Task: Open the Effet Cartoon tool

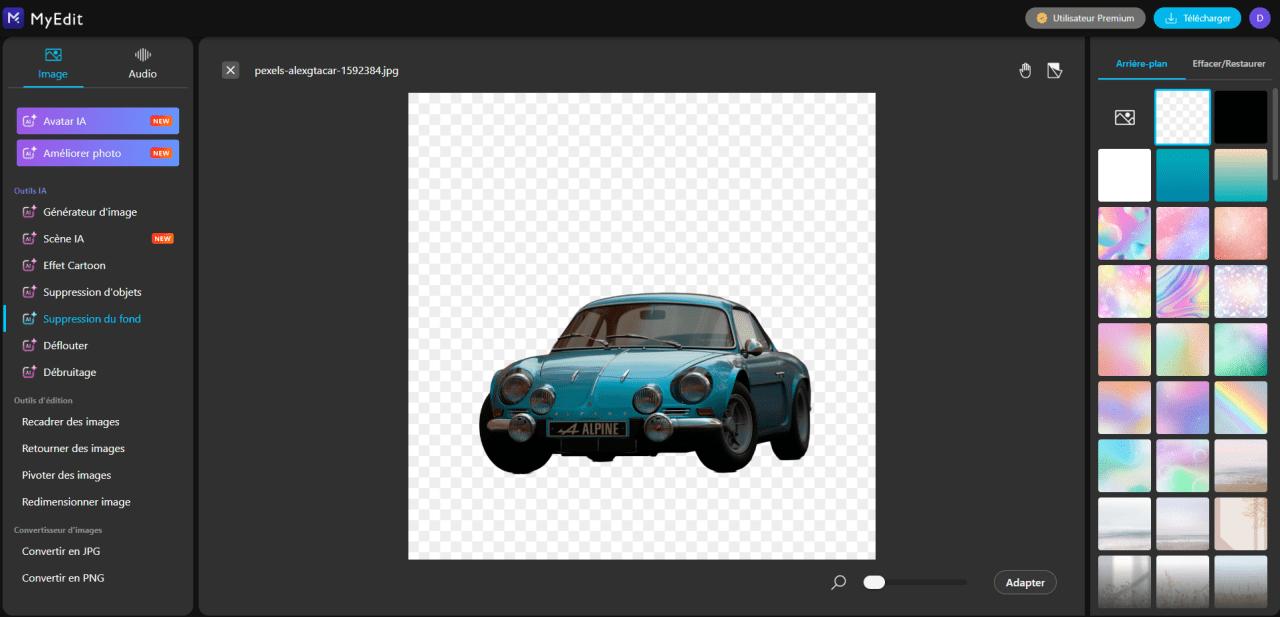Action: pos(72,265)
